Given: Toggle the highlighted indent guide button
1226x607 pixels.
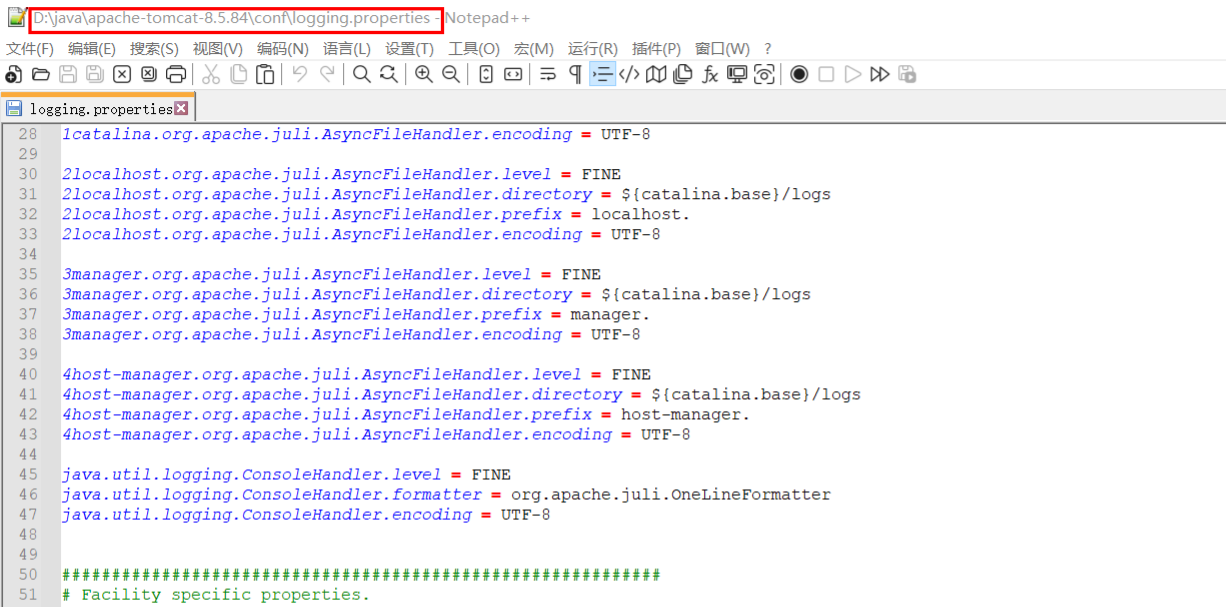Looking at the screenshot, I should point(602,74).
